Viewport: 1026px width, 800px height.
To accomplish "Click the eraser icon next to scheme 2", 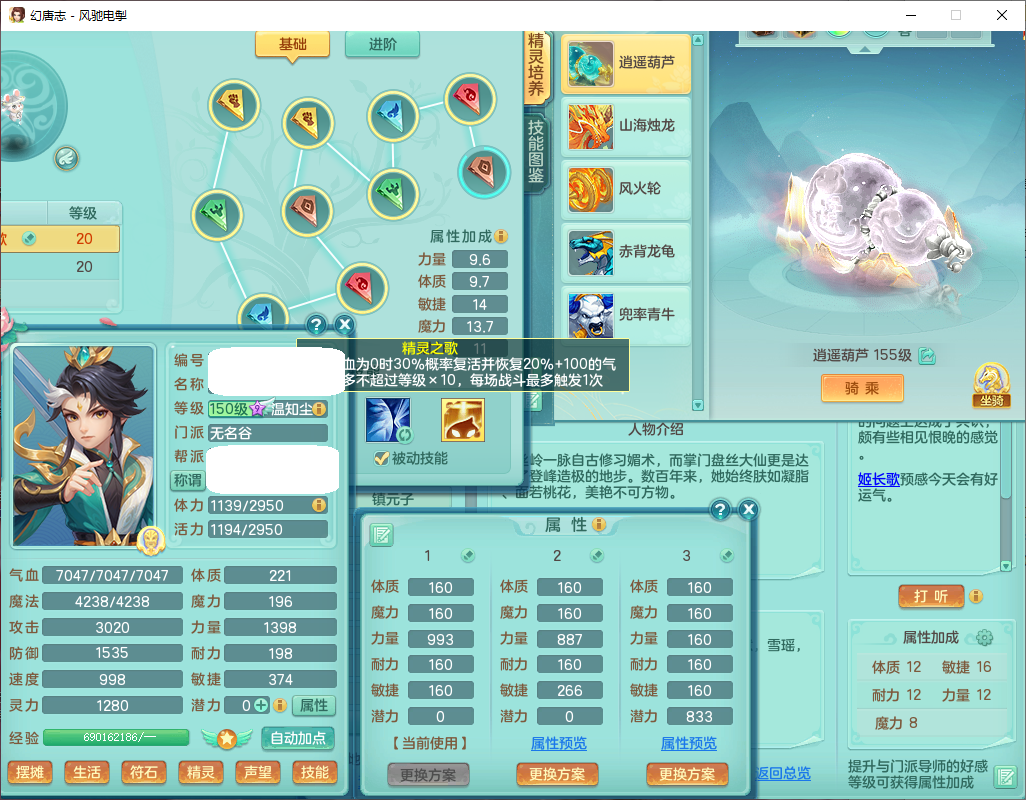I will tap(597, 556).
